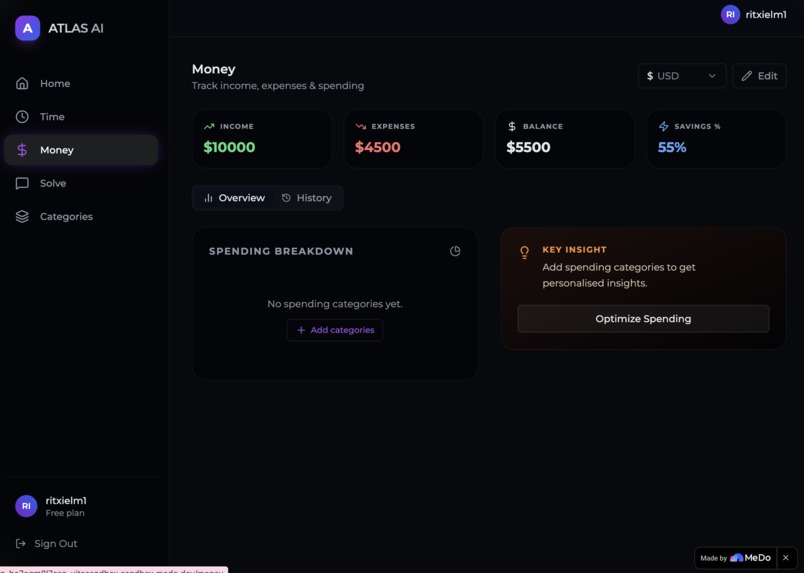804x573 pixels.
Task: Click Free plan label in sidebar
Action: coord(65,513)
